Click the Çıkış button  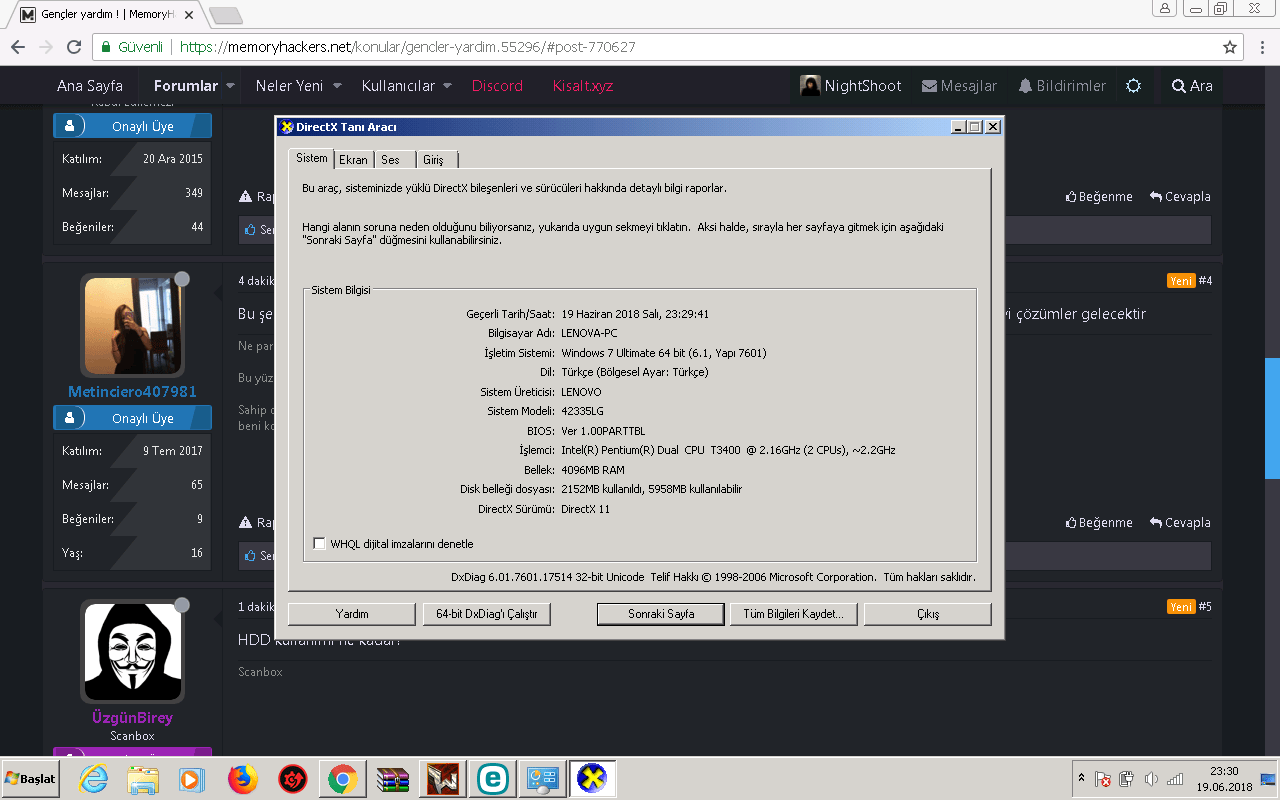point(928,614)
